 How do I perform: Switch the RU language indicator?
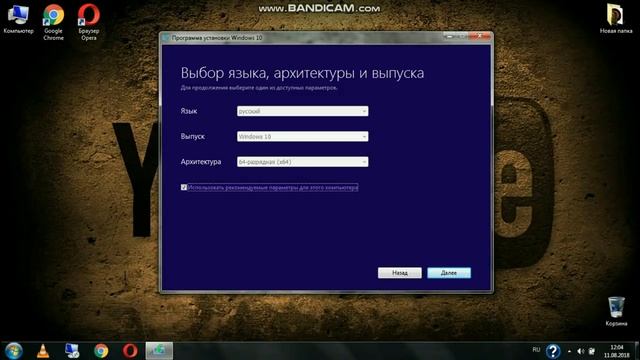(536, 350)
